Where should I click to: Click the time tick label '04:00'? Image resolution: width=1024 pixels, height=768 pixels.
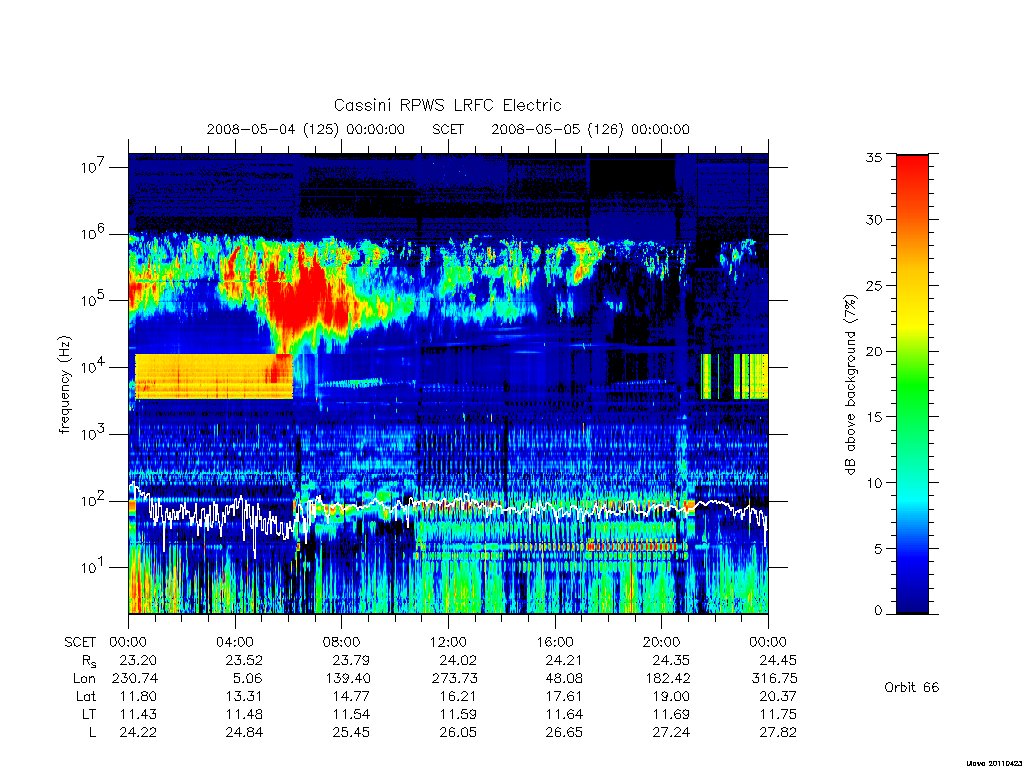234,642
